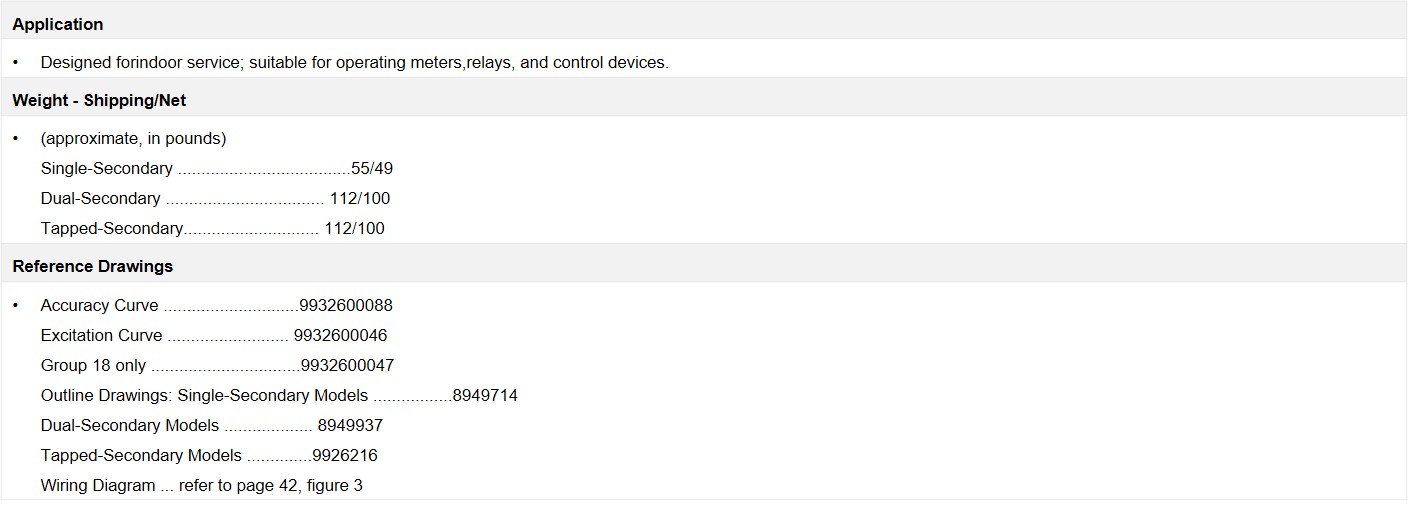The image size is (1408, 505).
Task: Click the Reference Drawings section header
Action: [92, 266]
